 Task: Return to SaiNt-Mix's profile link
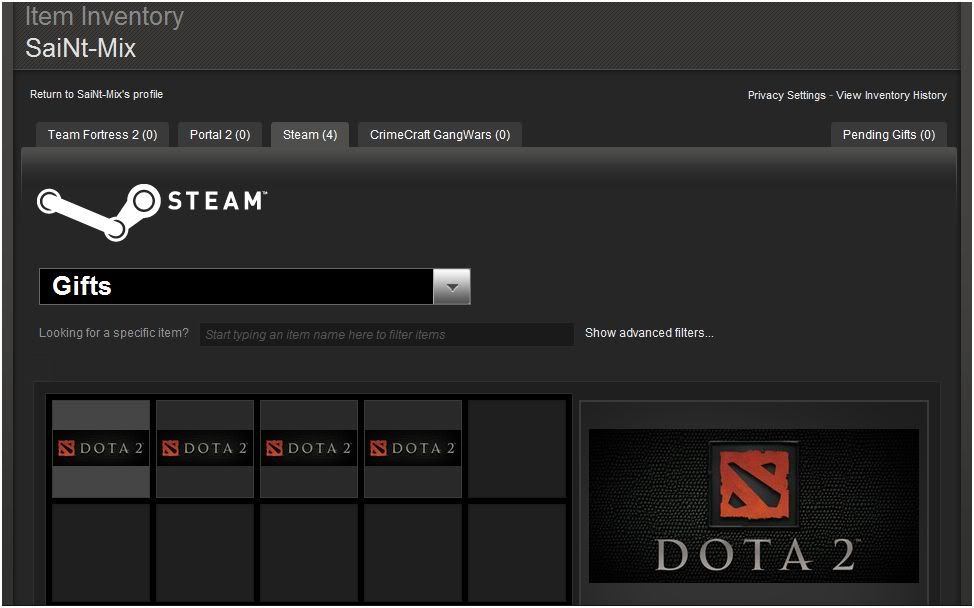click(96, 94)
